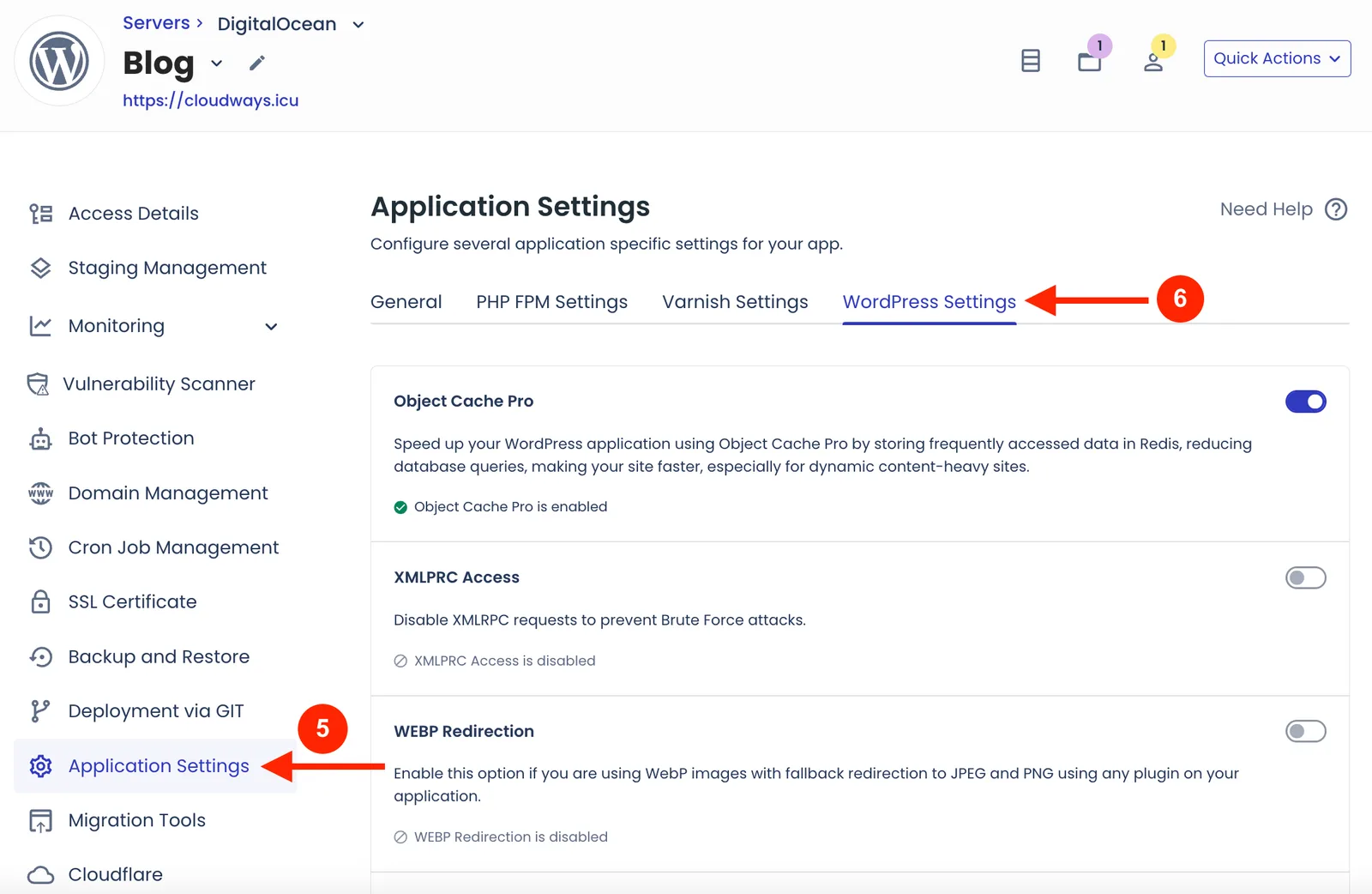Click the Cloudflare cloud icon

point(40,875)
